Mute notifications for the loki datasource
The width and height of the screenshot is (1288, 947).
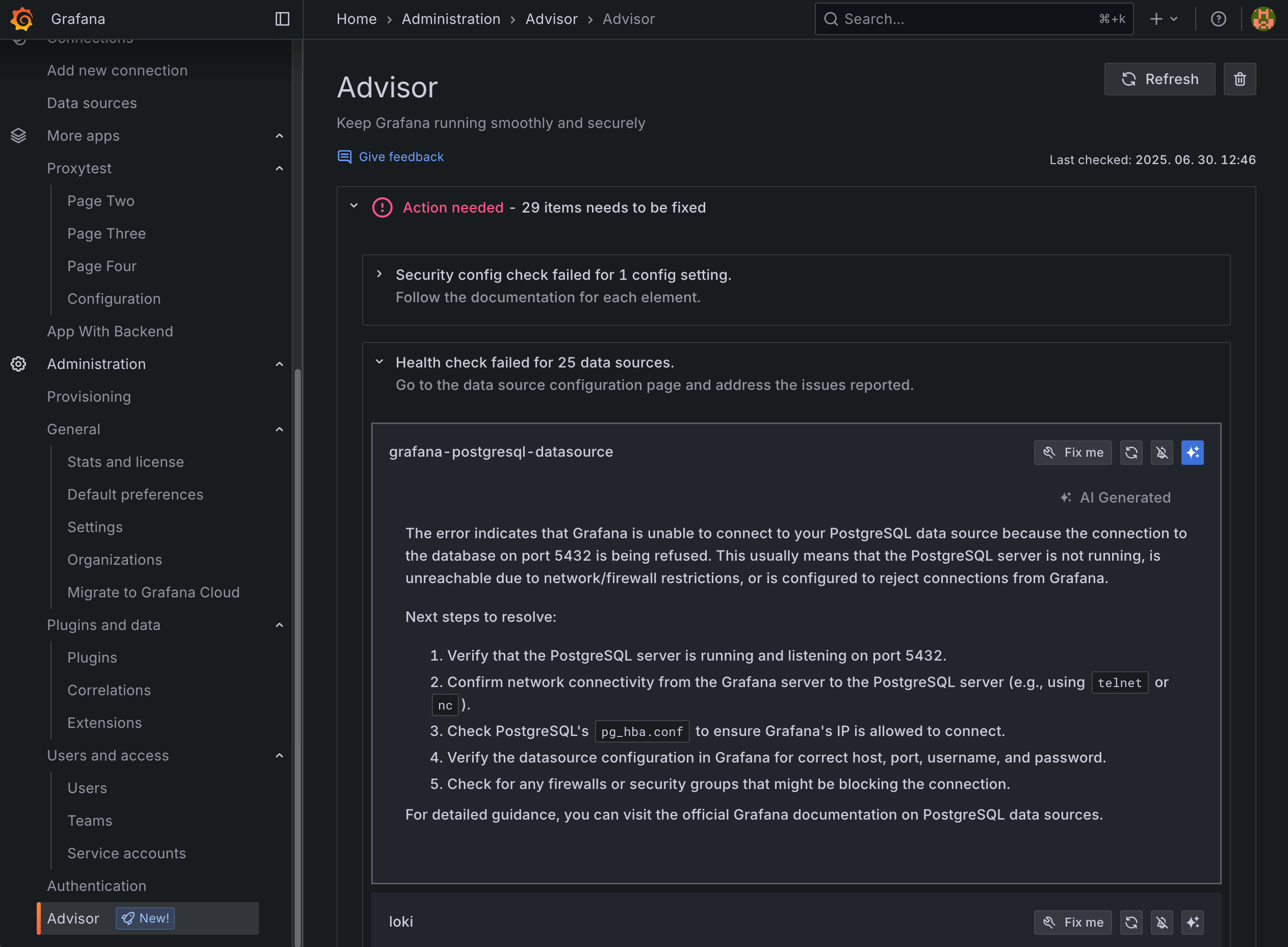tap(1162, 922)
